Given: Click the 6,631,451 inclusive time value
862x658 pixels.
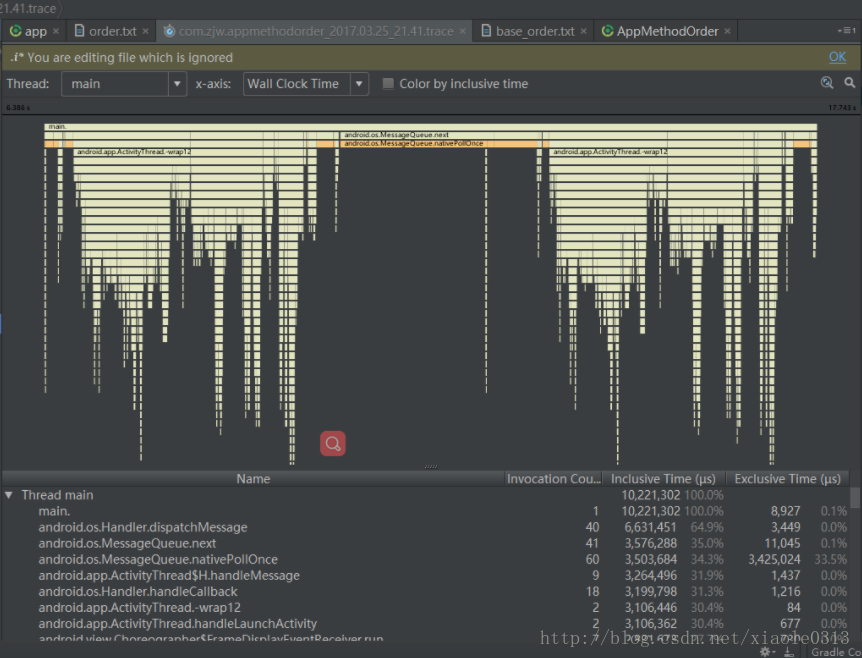Looking at the screenshot, I should (650, 527).
